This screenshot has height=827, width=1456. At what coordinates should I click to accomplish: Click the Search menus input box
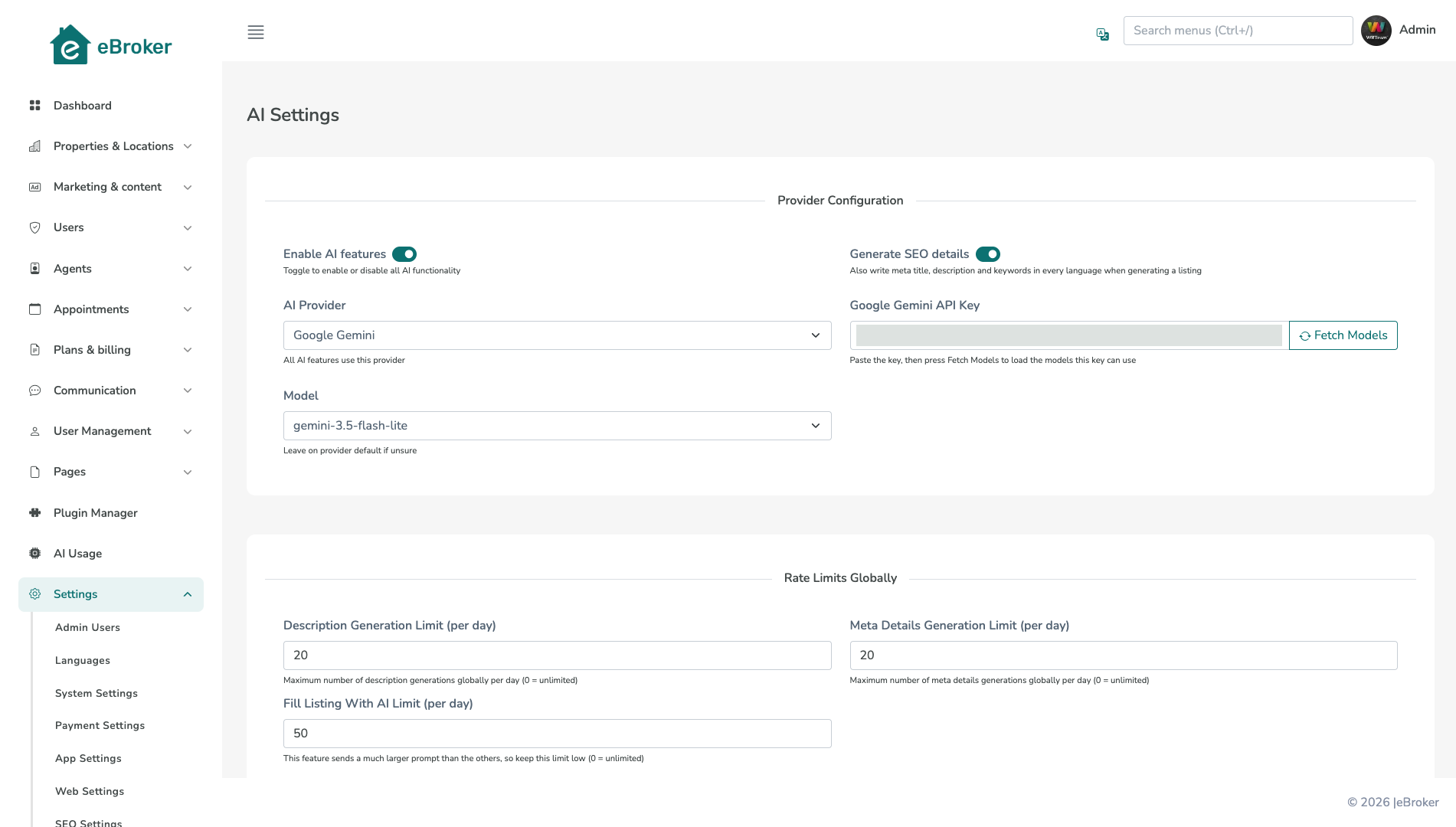[x=1238, y=31]
